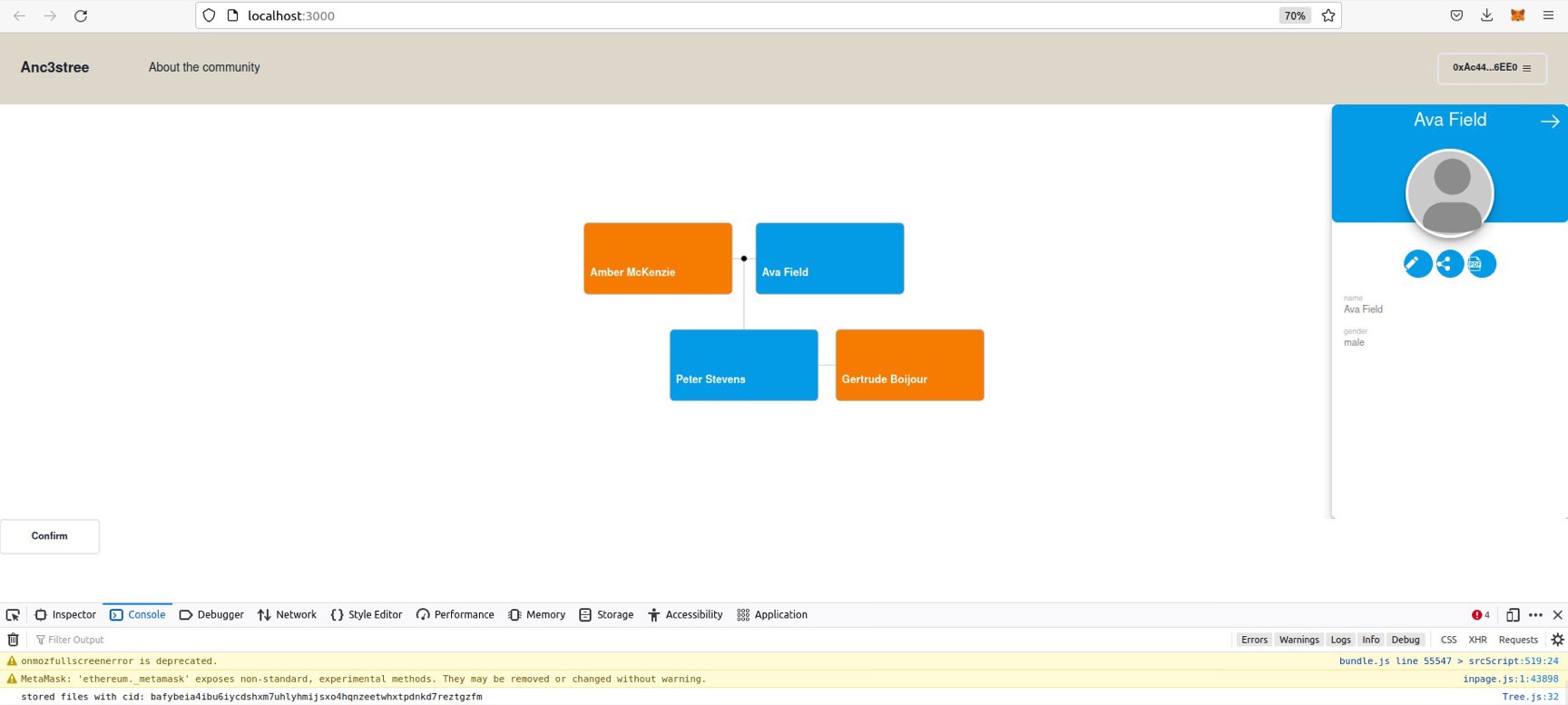Screen dimensions: 1568x705
Task: Collapse profile panel with the arrow icon
Action: (x=1549, y=122)
